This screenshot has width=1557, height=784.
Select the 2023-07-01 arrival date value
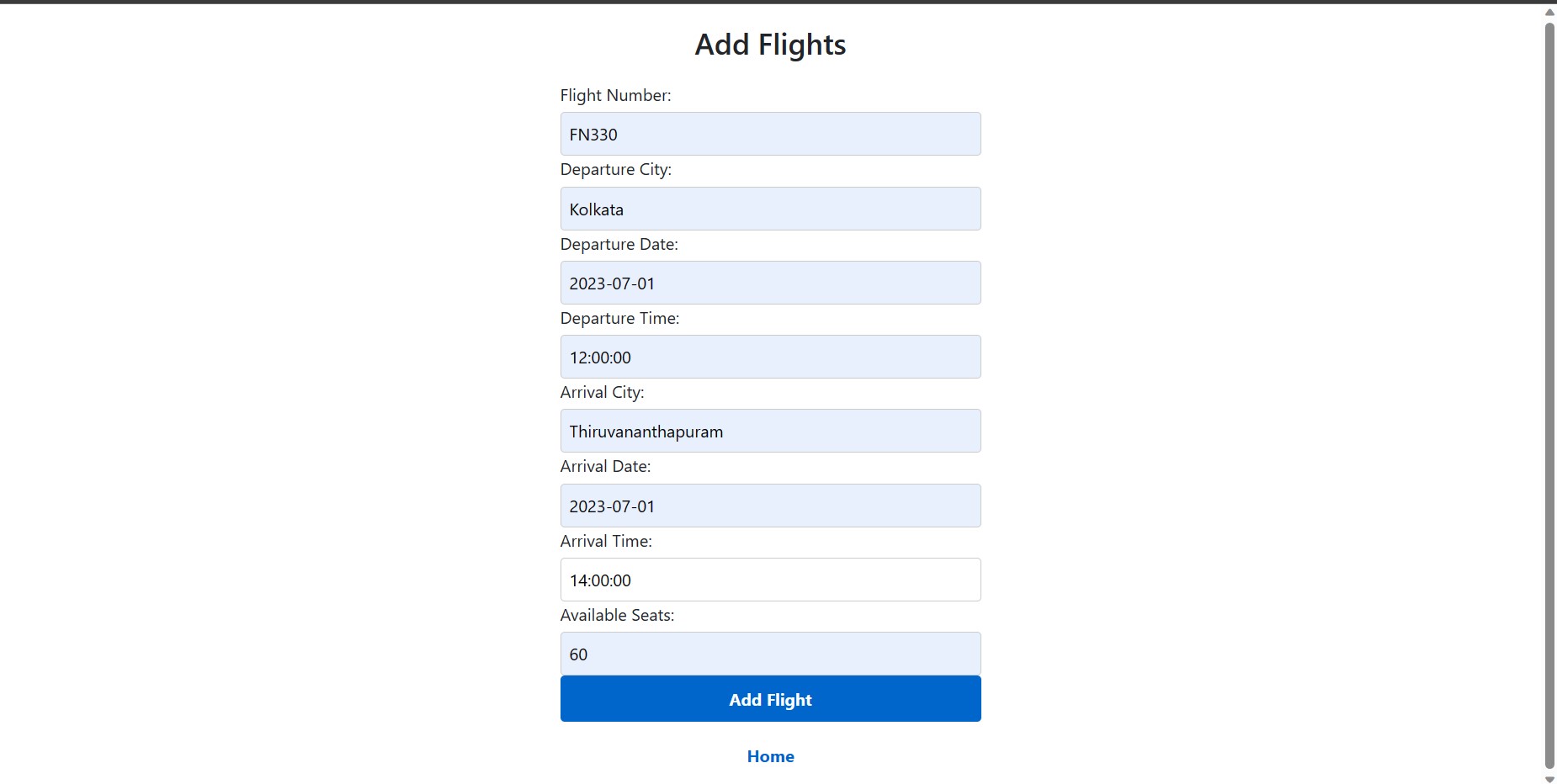point(612,506)
